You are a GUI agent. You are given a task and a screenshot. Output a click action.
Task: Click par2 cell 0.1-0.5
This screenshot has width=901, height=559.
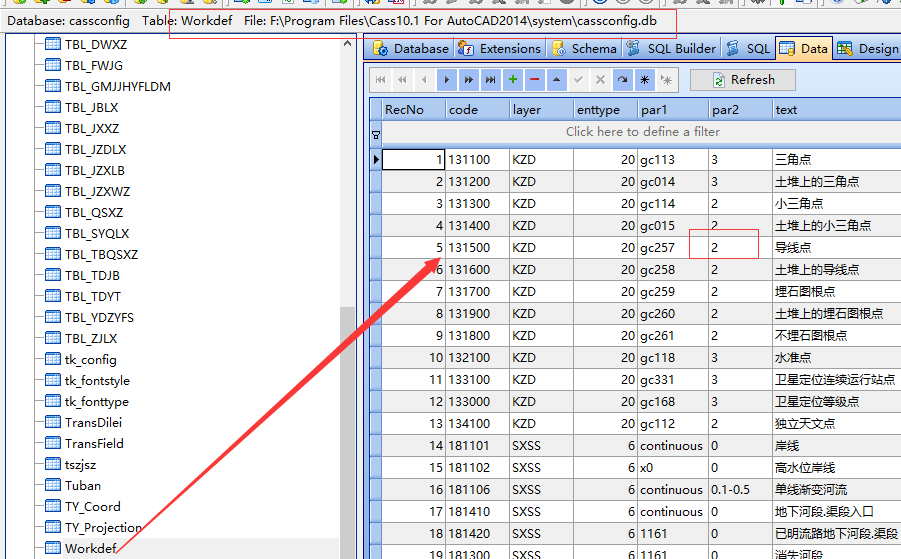[740, 489]
